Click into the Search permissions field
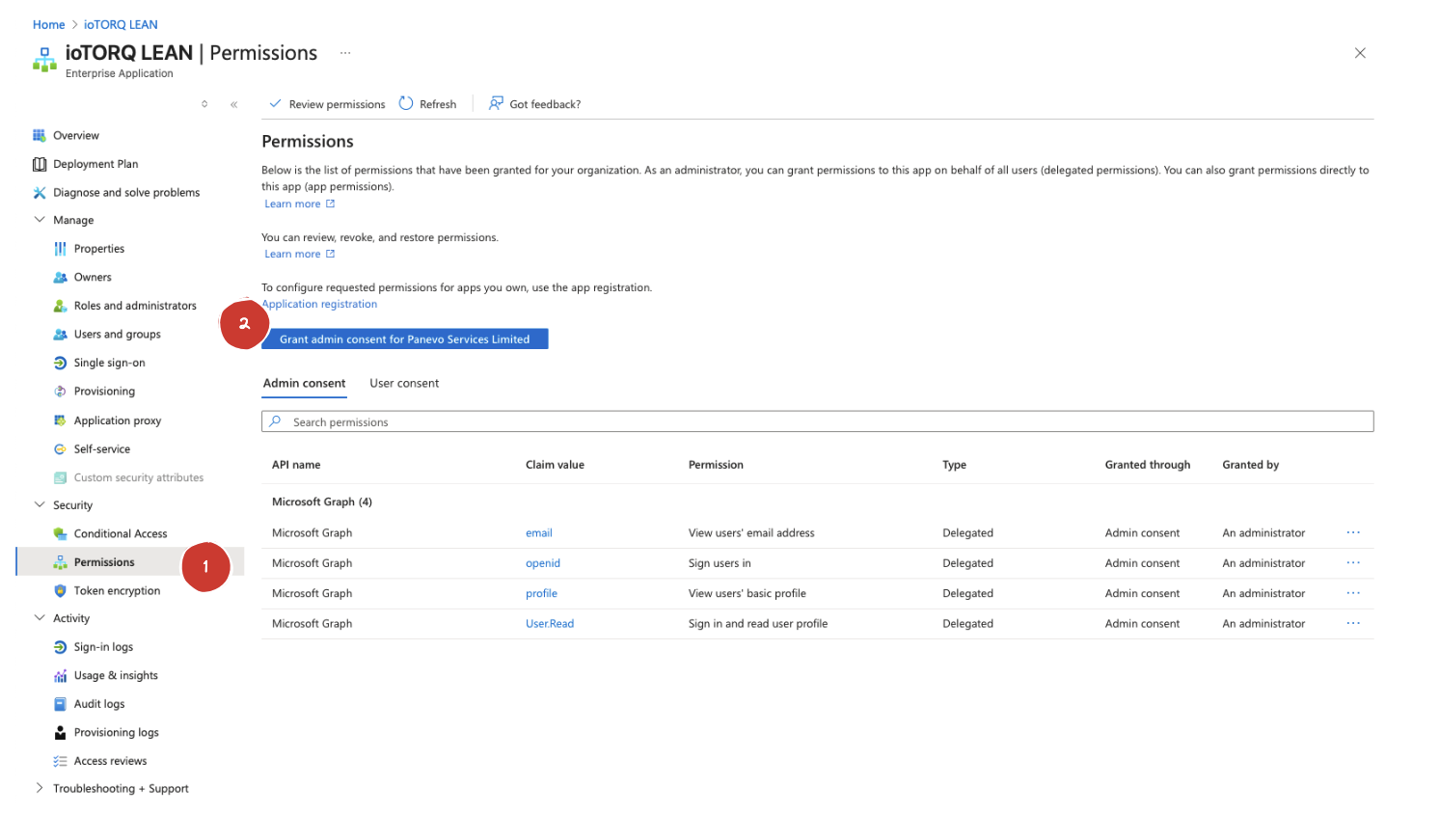This screenshot has height=840, width=1440. [817, 421]
